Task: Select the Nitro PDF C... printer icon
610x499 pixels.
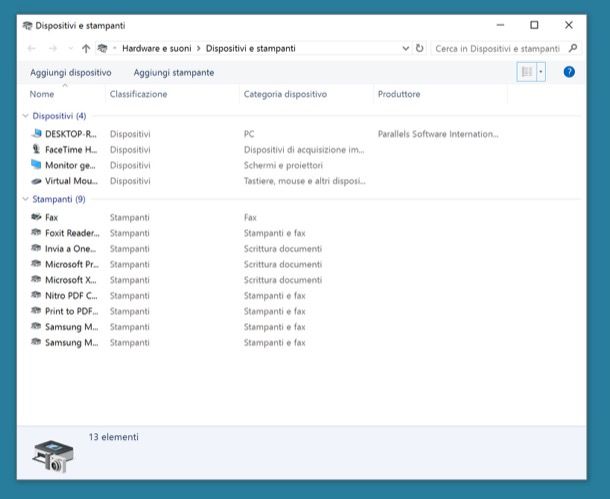Action: (x=36, y=295)
